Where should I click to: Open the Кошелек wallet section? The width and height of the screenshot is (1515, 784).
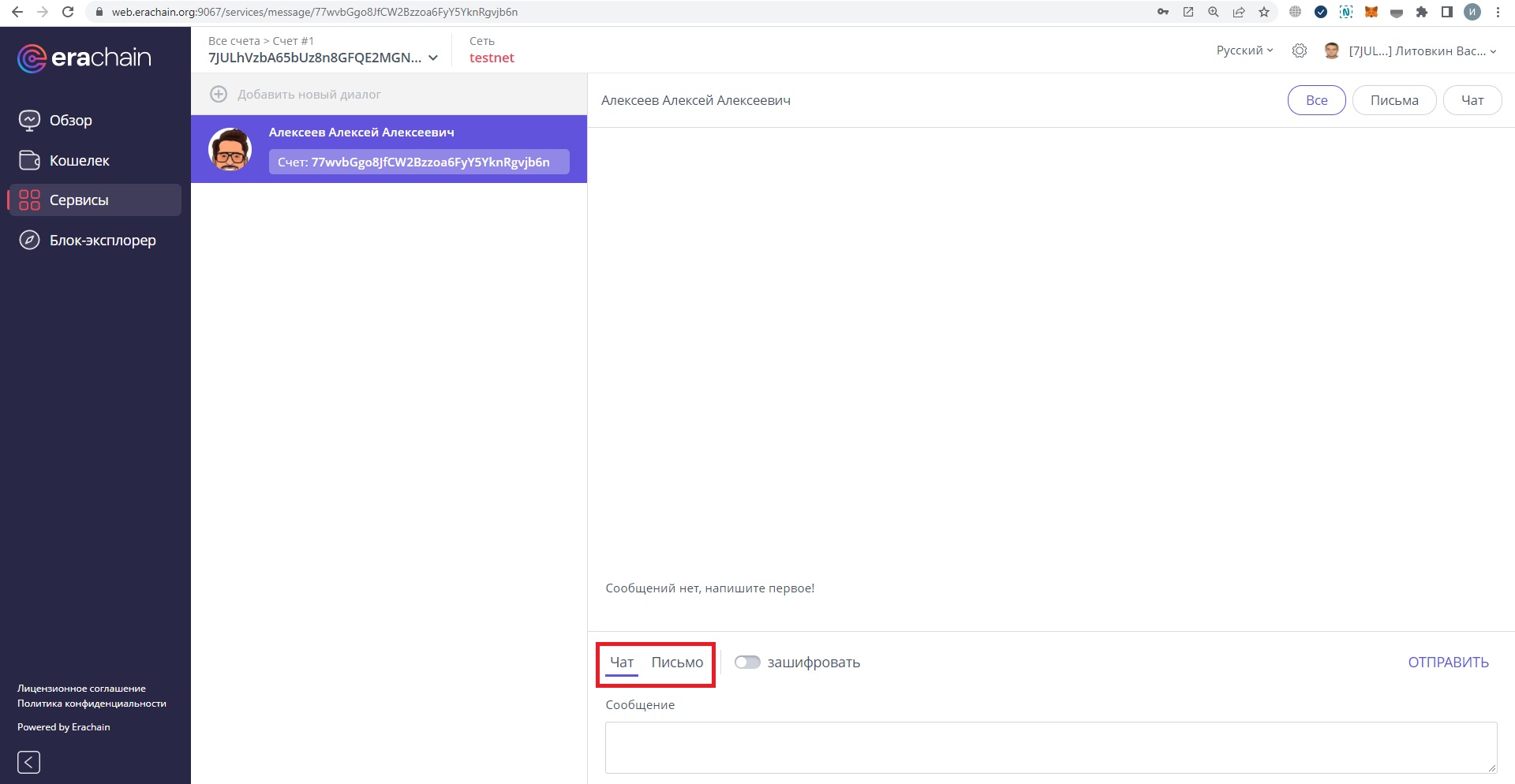click(x=79, y=161)
